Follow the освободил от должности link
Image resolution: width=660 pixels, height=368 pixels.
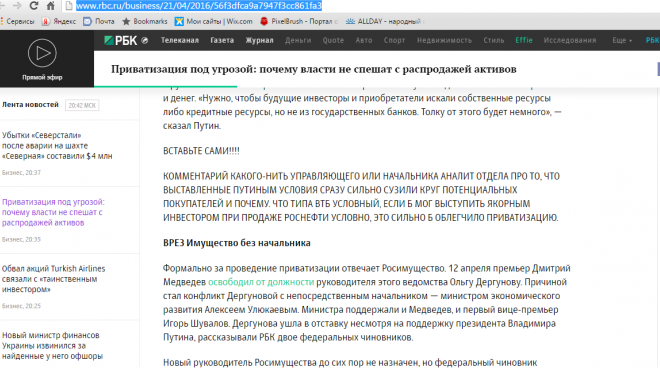point(261,282)
